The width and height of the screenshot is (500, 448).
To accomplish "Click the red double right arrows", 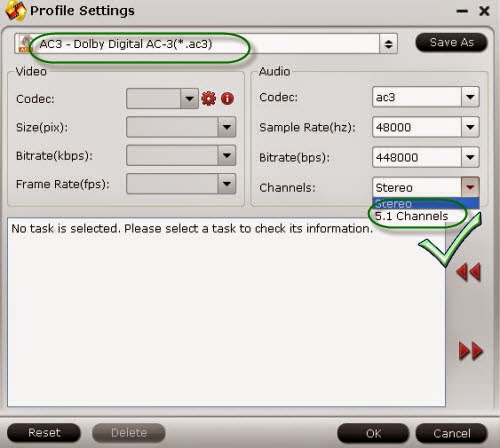I will pyautogui.click(x=471, y=351).
